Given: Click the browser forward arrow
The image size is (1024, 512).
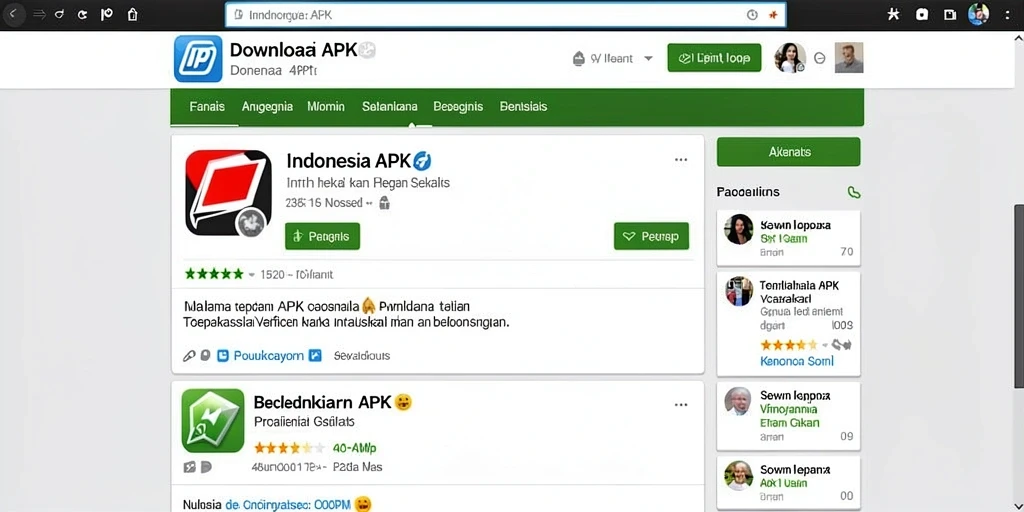Looking at the screenshot, I should (39, 14).
